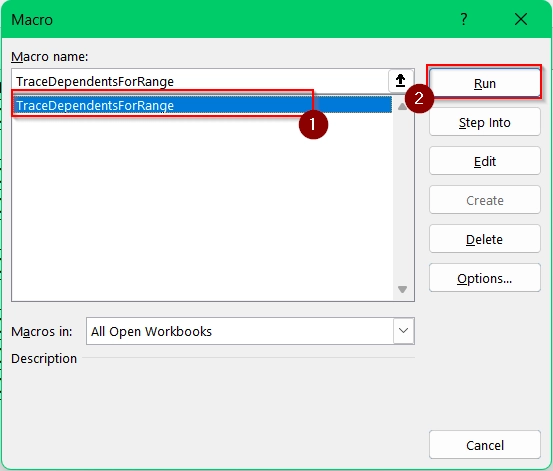Image resolution: width=553 pixels, height=471 pixels.
Task: Cancel the Macro dialog
Action: (485, 445)
